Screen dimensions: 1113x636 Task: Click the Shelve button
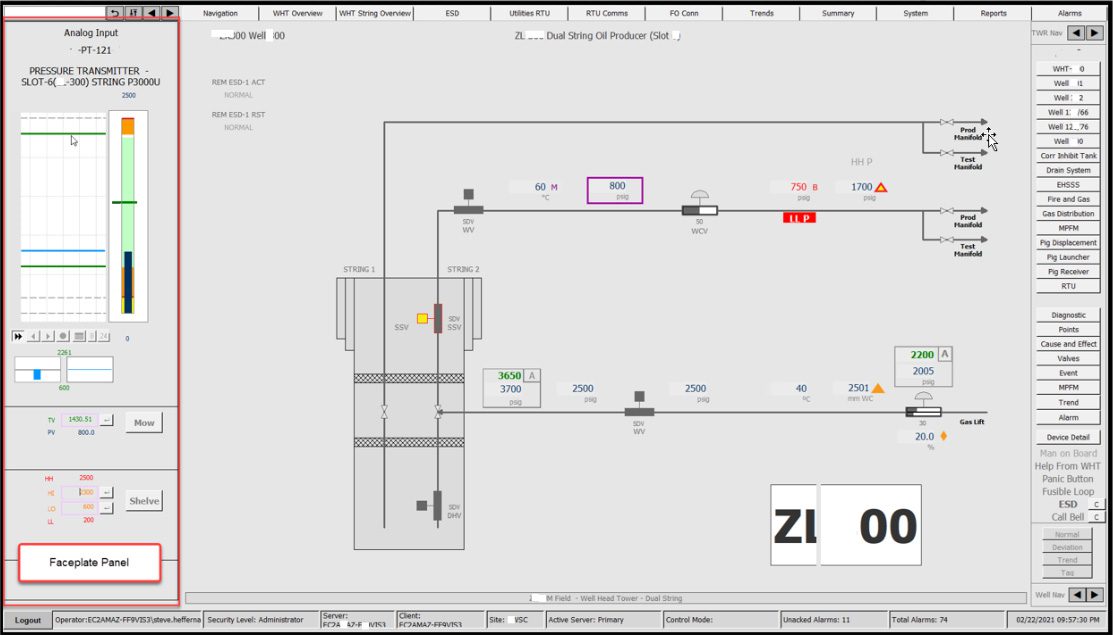[x=144, y=501]
